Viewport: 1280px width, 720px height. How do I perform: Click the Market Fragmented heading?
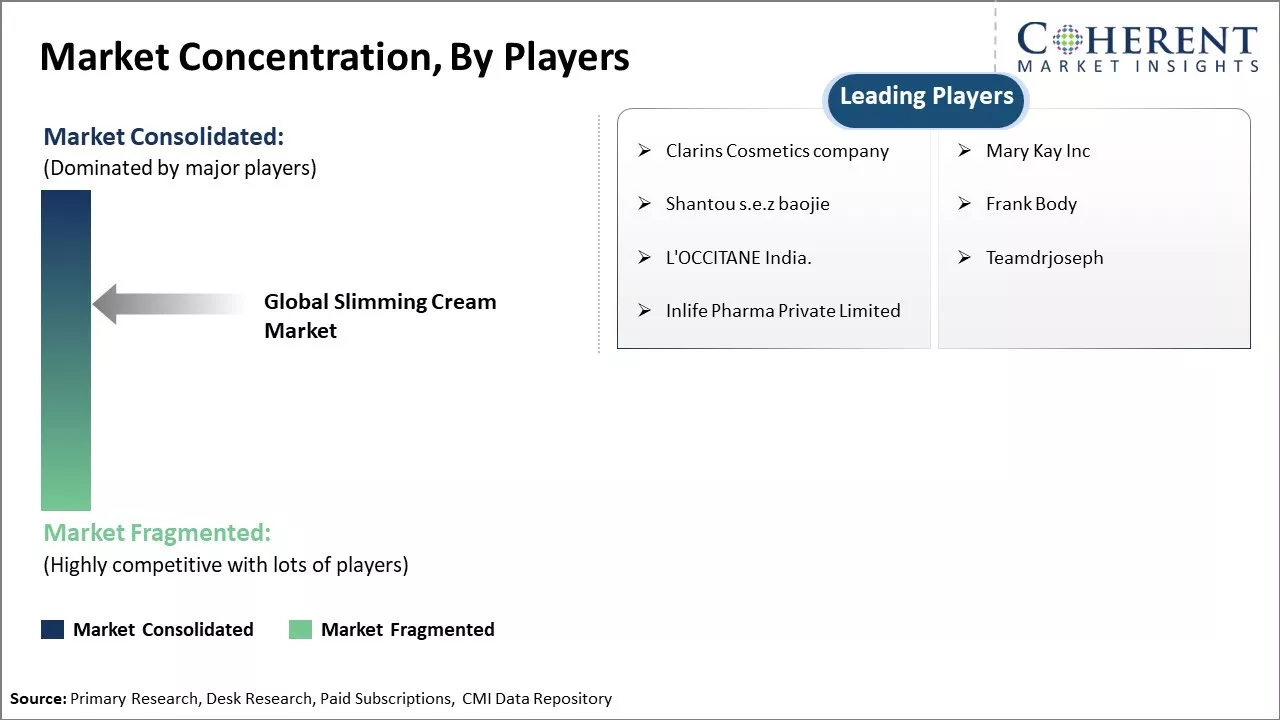click(157, 533)
